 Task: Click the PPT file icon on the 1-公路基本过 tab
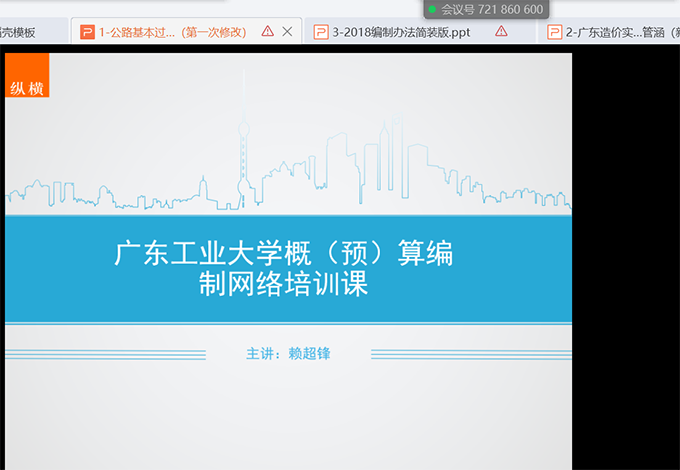87,32
